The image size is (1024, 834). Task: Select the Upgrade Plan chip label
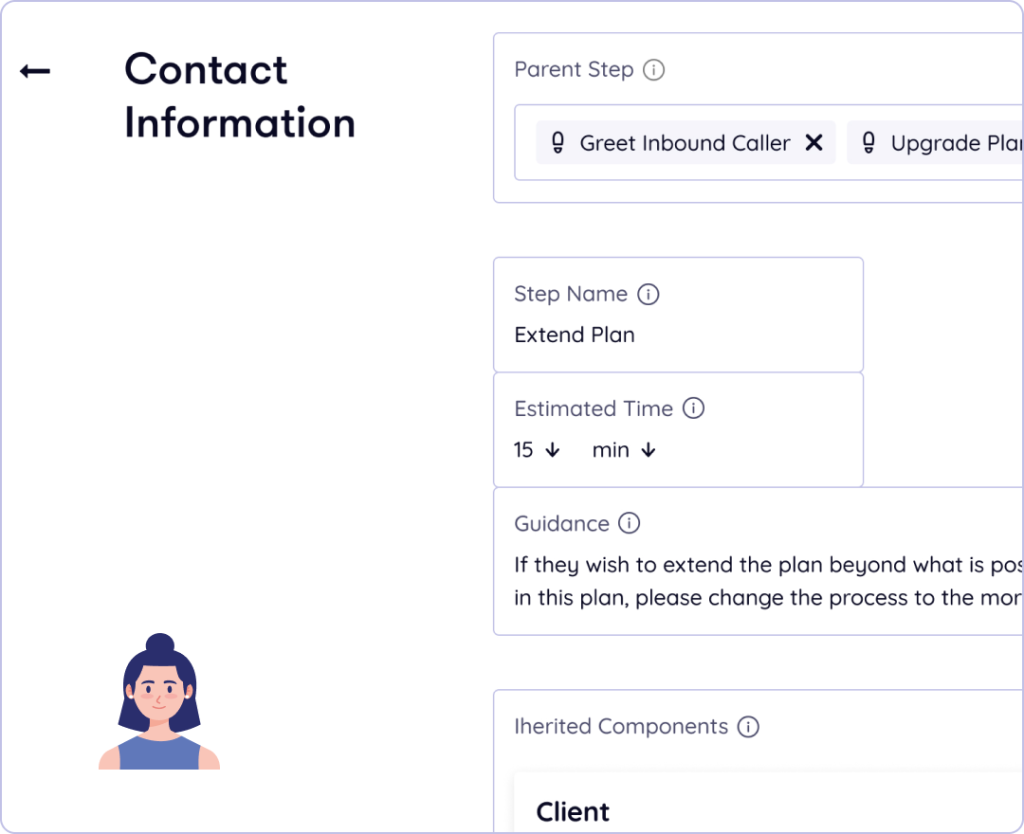coord(955,143)
